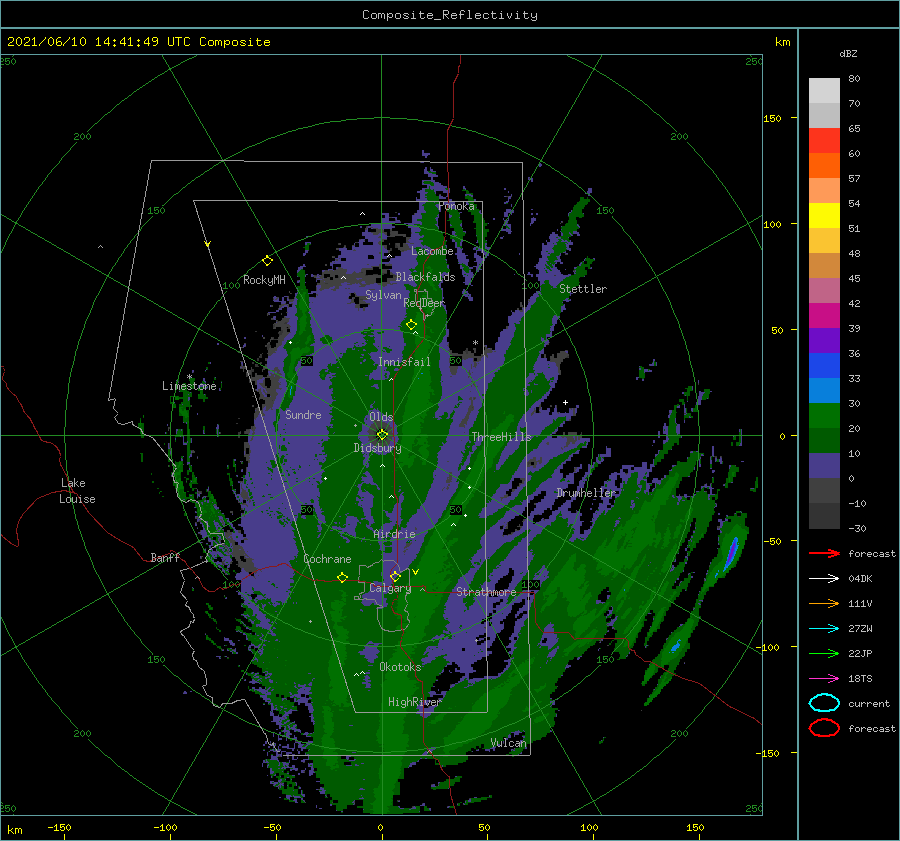Click the yellow diamond marker at Didsbury radar center
The image size is (900, 841).
pyautogui.click(x=382, y=435)
